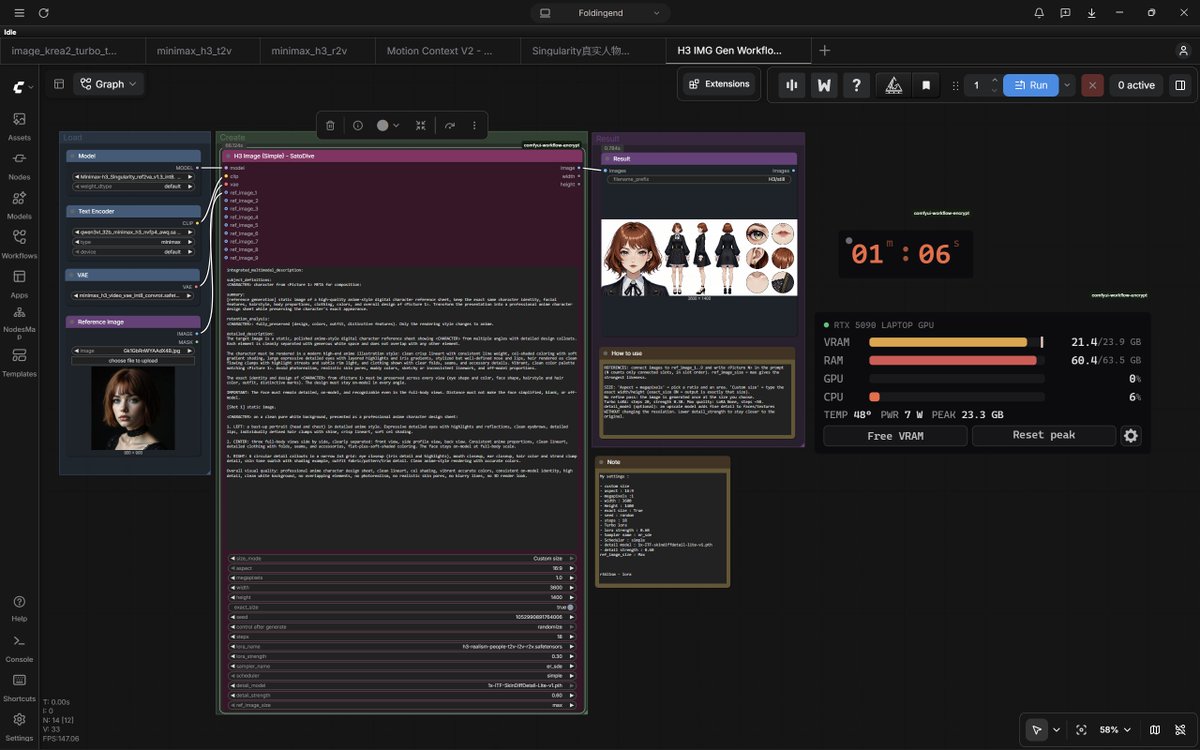Image resolution: width=1200 pixels, height=750 pixels.
Task: Open the NodesMap sidebar panel
Action: point(19,322)
